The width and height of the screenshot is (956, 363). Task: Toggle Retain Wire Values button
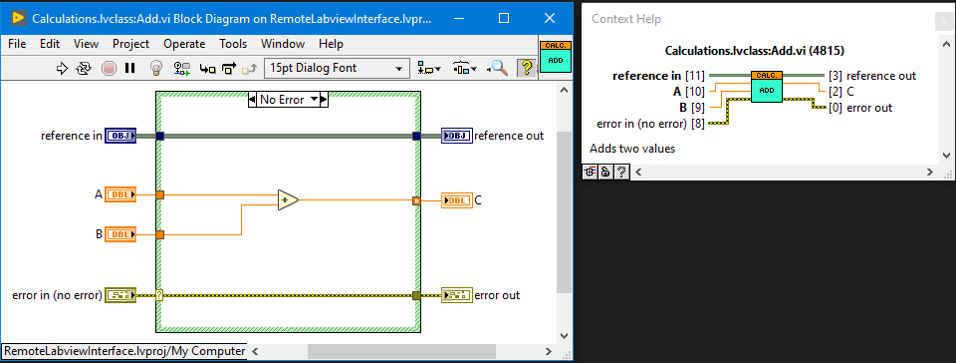click(182, 68)
